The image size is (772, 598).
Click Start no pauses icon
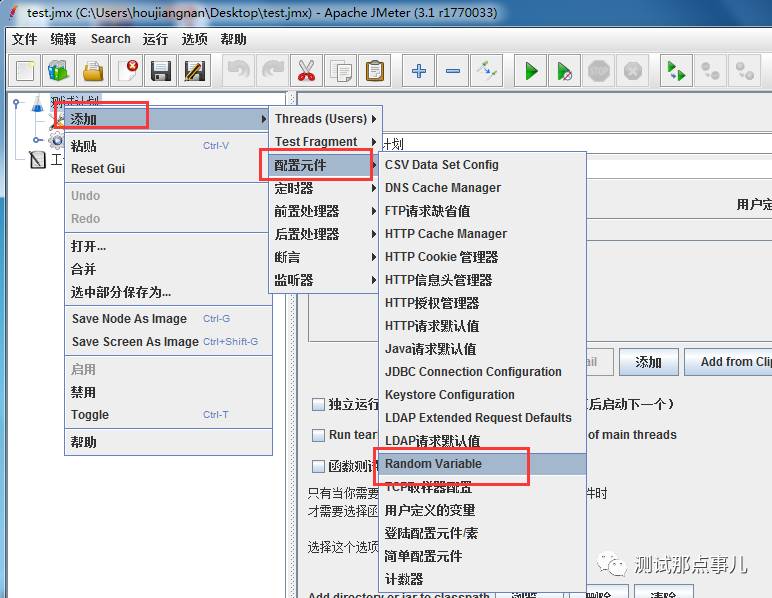(565, 71)
